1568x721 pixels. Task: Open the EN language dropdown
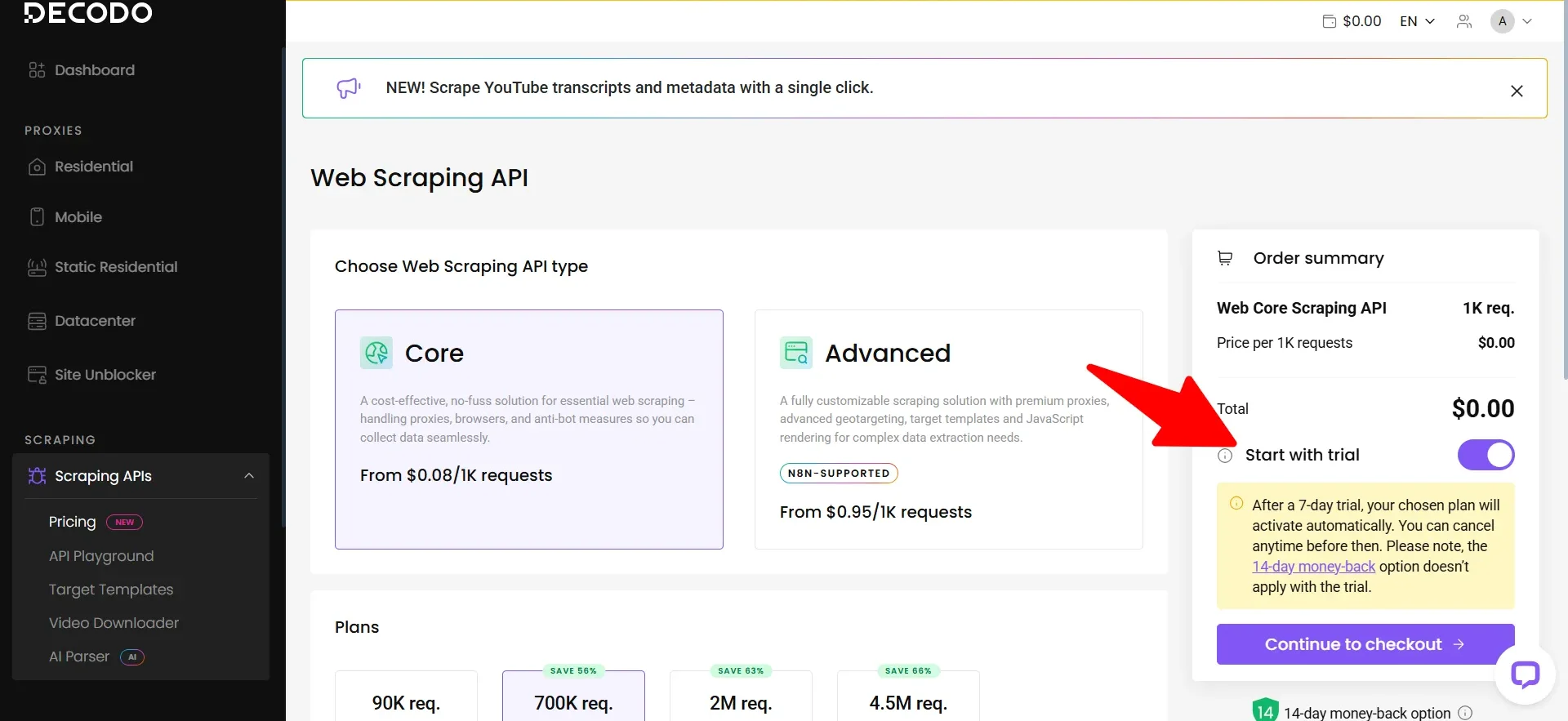pyautogui.click(x=1417, y=21)
